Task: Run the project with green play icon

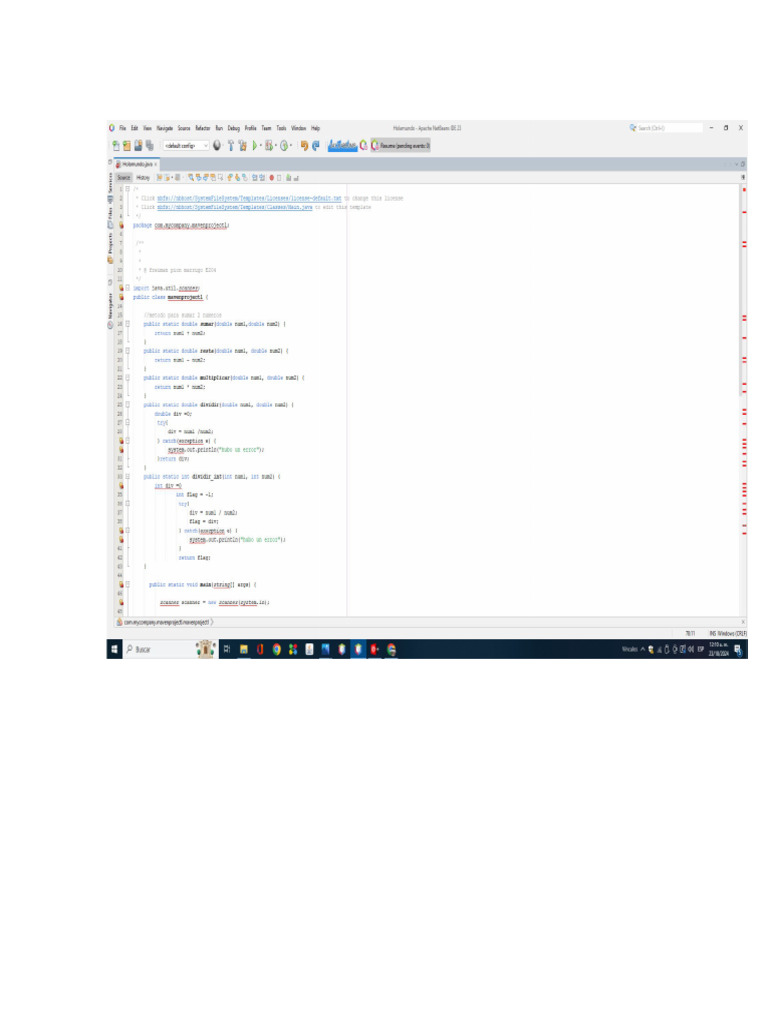Action: pos(255,145)
